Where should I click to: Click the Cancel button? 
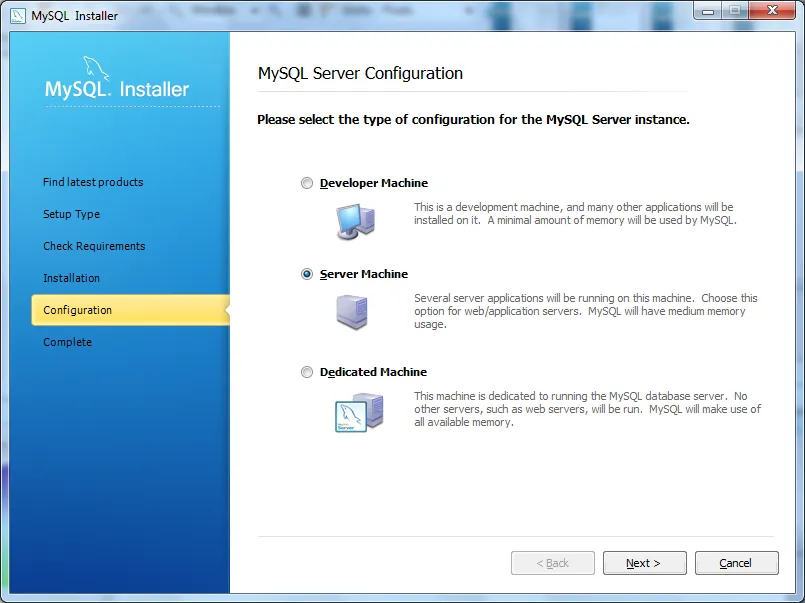(736, 563)
